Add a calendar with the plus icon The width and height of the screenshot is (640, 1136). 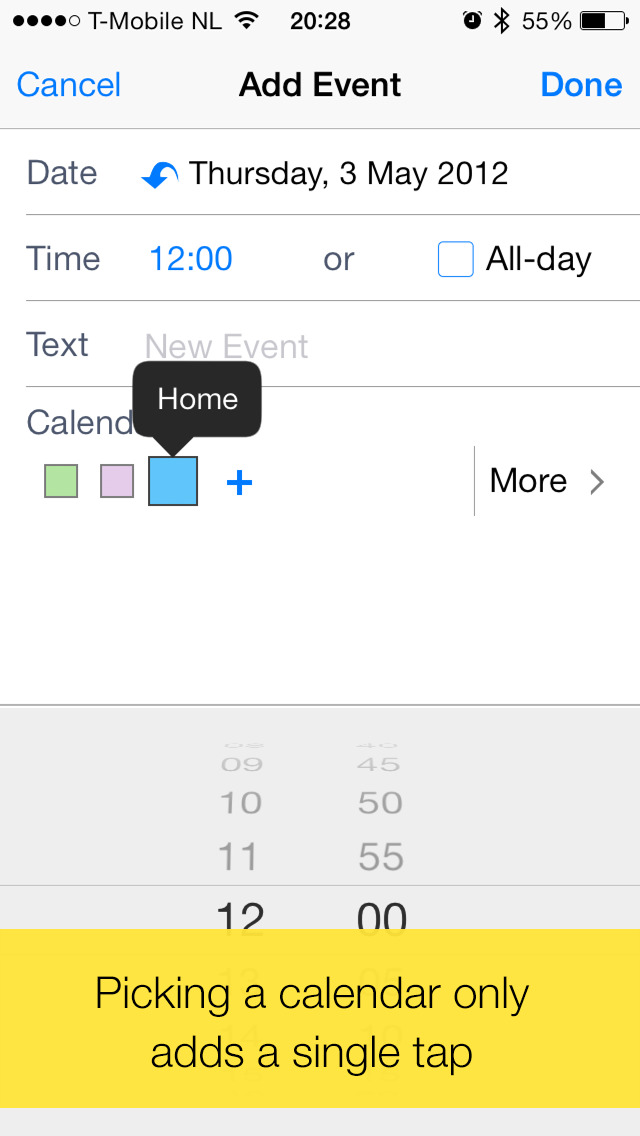240,483
